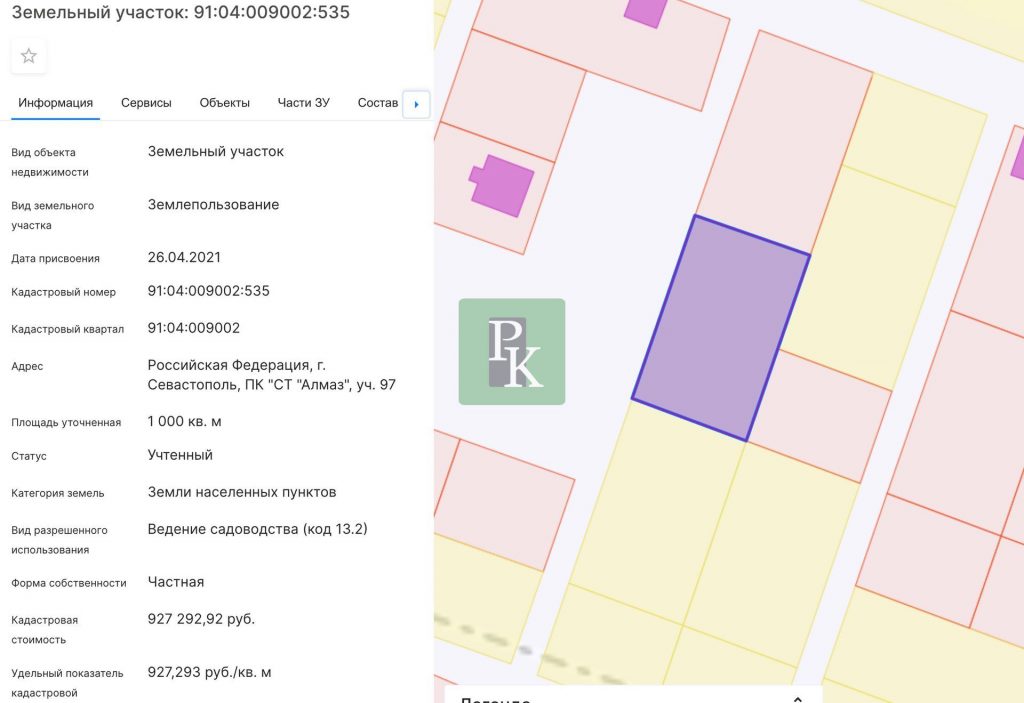
Task: Collapse the Легенда panel chevron
Action: click(797, 699)
